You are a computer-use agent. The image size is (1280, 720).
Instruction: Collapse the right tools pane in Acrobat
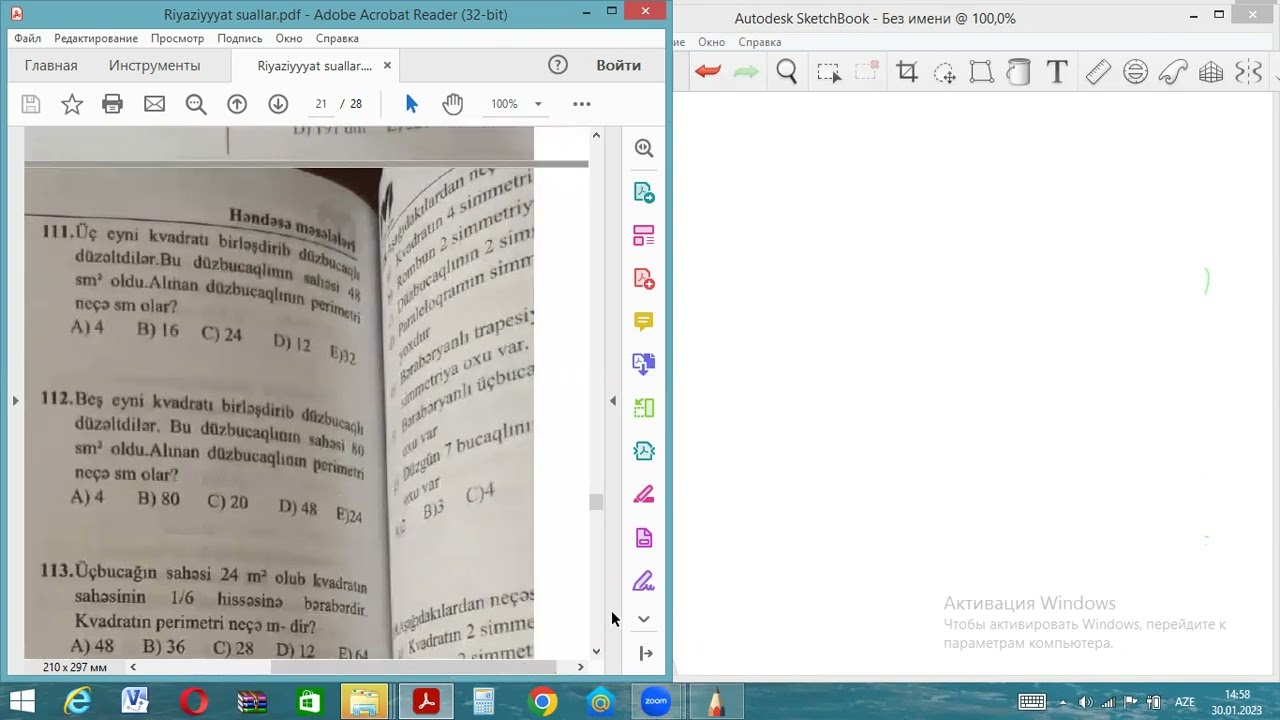[x=613, y=400]
